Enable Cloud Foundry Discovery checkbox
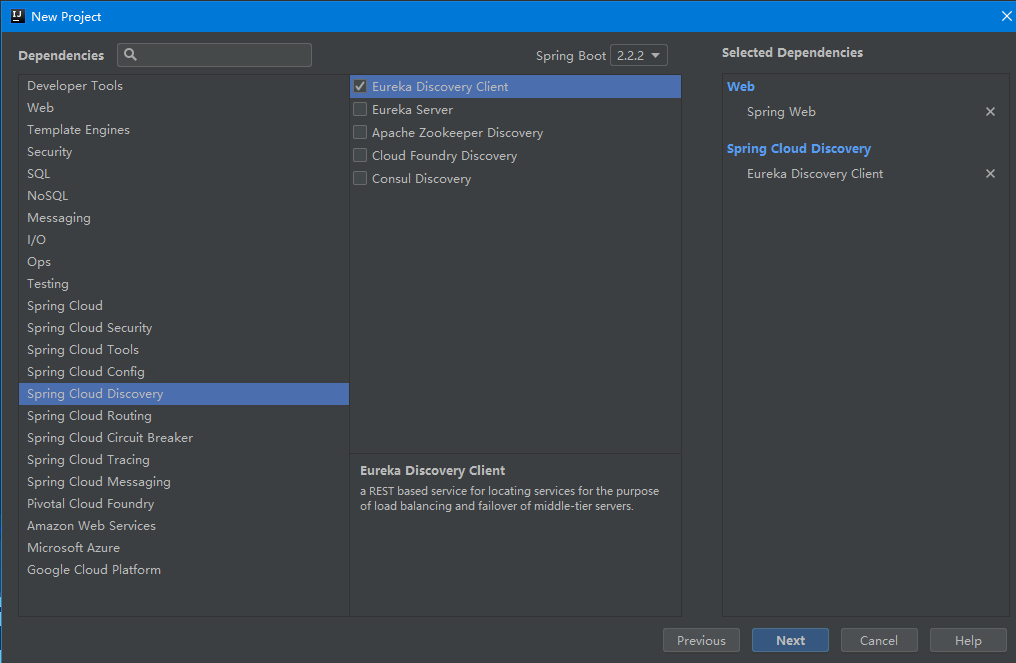The image size is (1016, 663). [x=360, y=156]
